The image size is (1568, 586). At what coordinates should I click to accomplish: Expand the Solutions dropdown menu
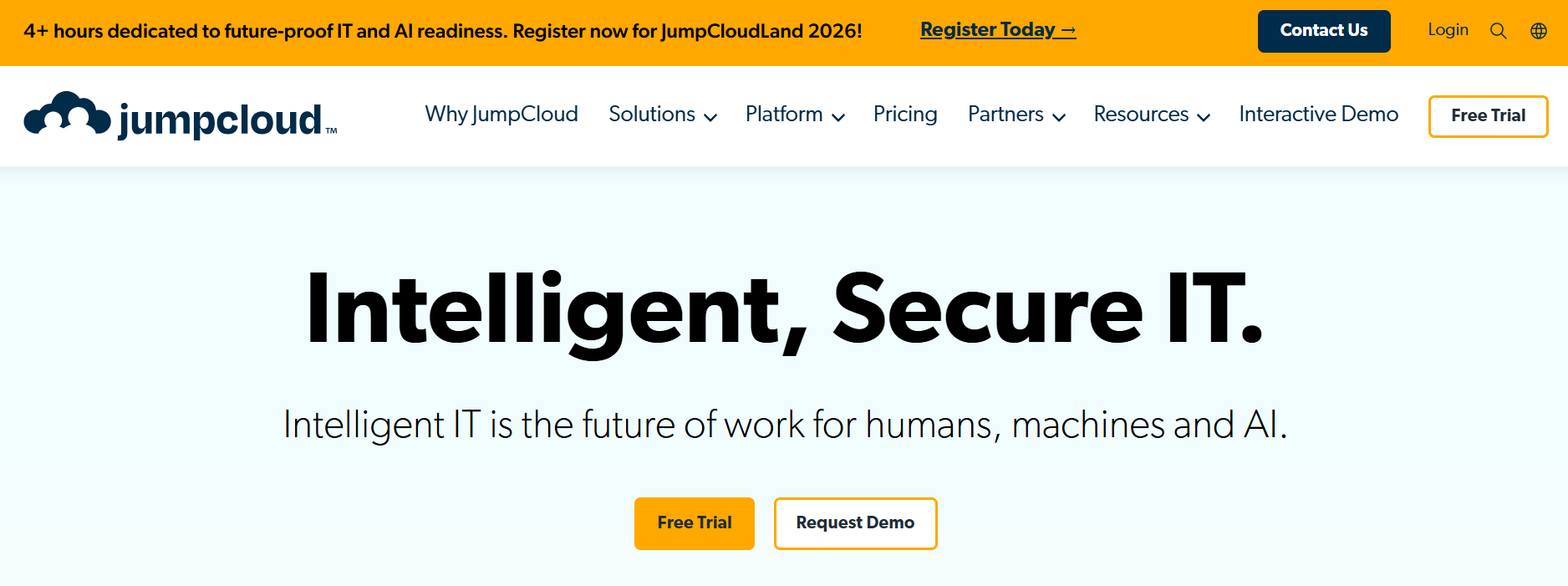coord(653,115)
